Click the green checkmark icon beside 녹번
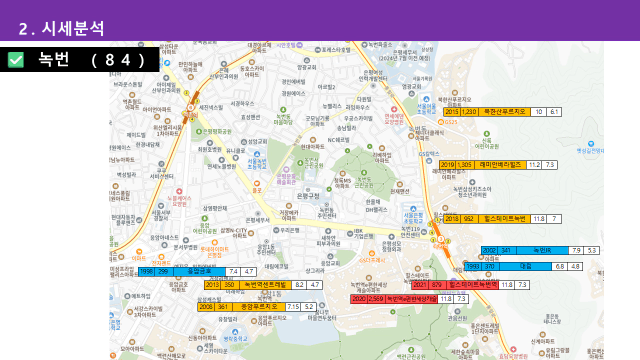 pyautogui.click(x=16, y=60)
